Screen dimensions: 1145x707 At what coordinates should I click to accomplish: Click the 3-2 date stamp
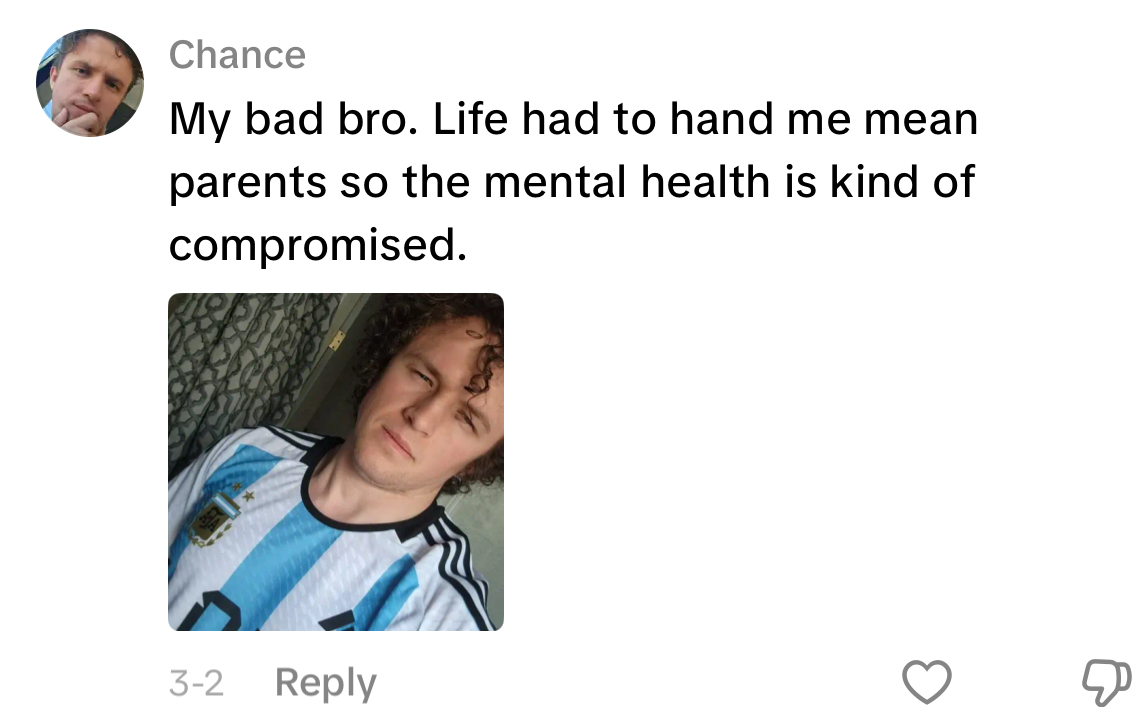click(196, 684)
